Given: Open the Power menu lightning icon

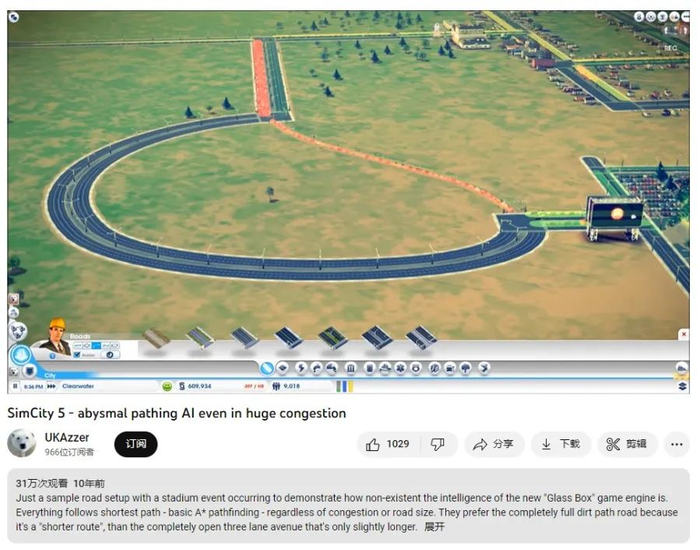Looking at the screenshot, I should point(301,368).
